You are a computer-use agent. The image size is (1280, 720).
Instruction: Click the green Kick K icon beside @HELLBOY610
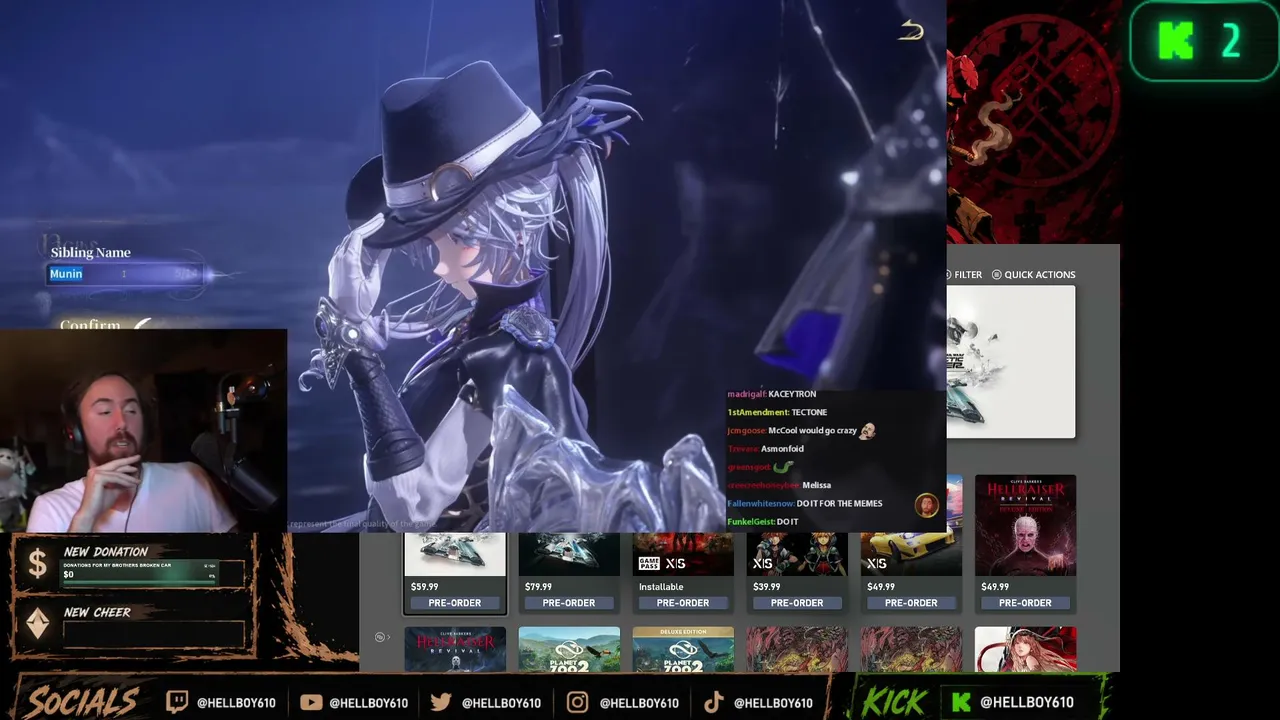pyautogui.click(x=961, y=702)
